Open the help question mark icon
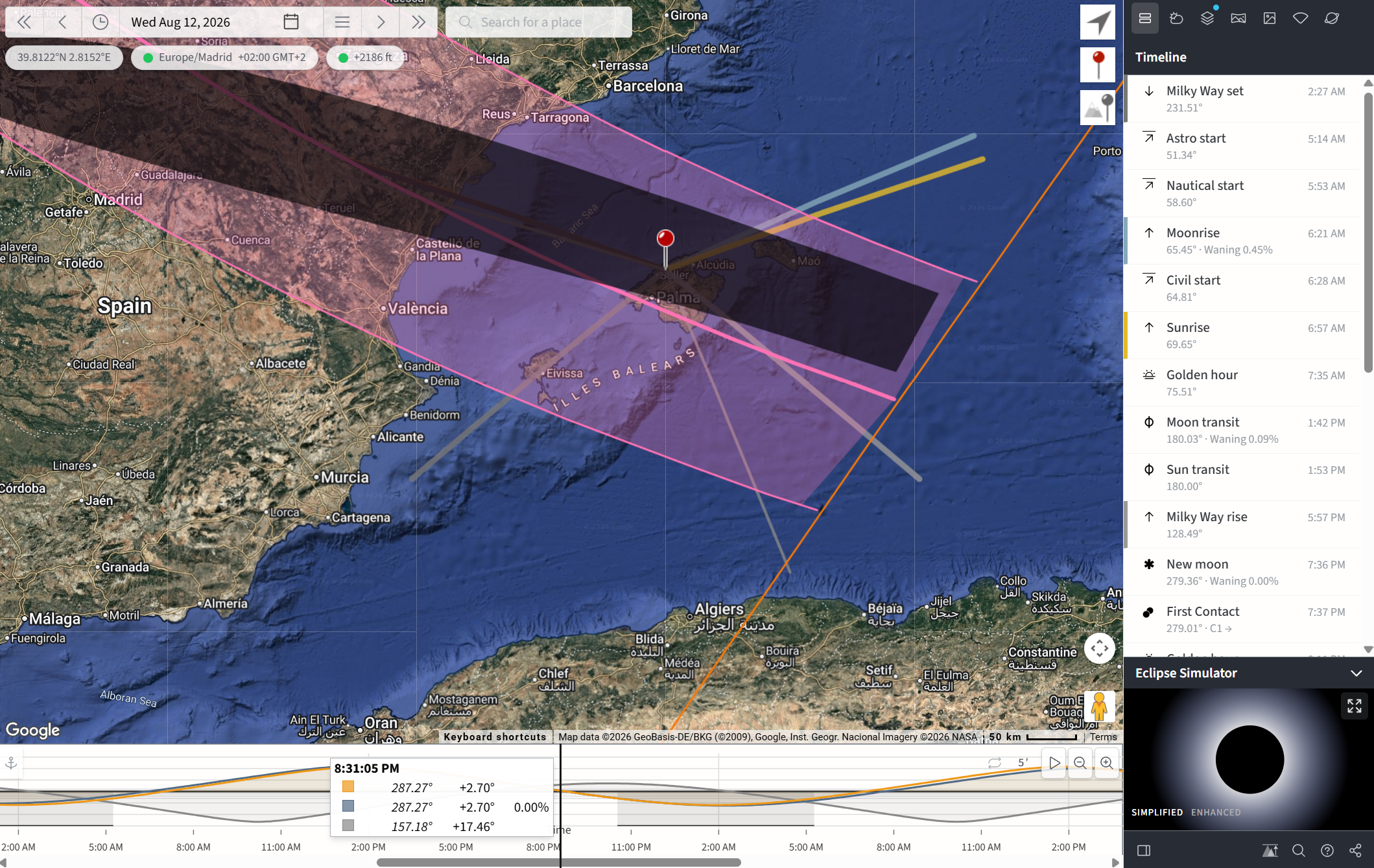 tap(1327, 850)
